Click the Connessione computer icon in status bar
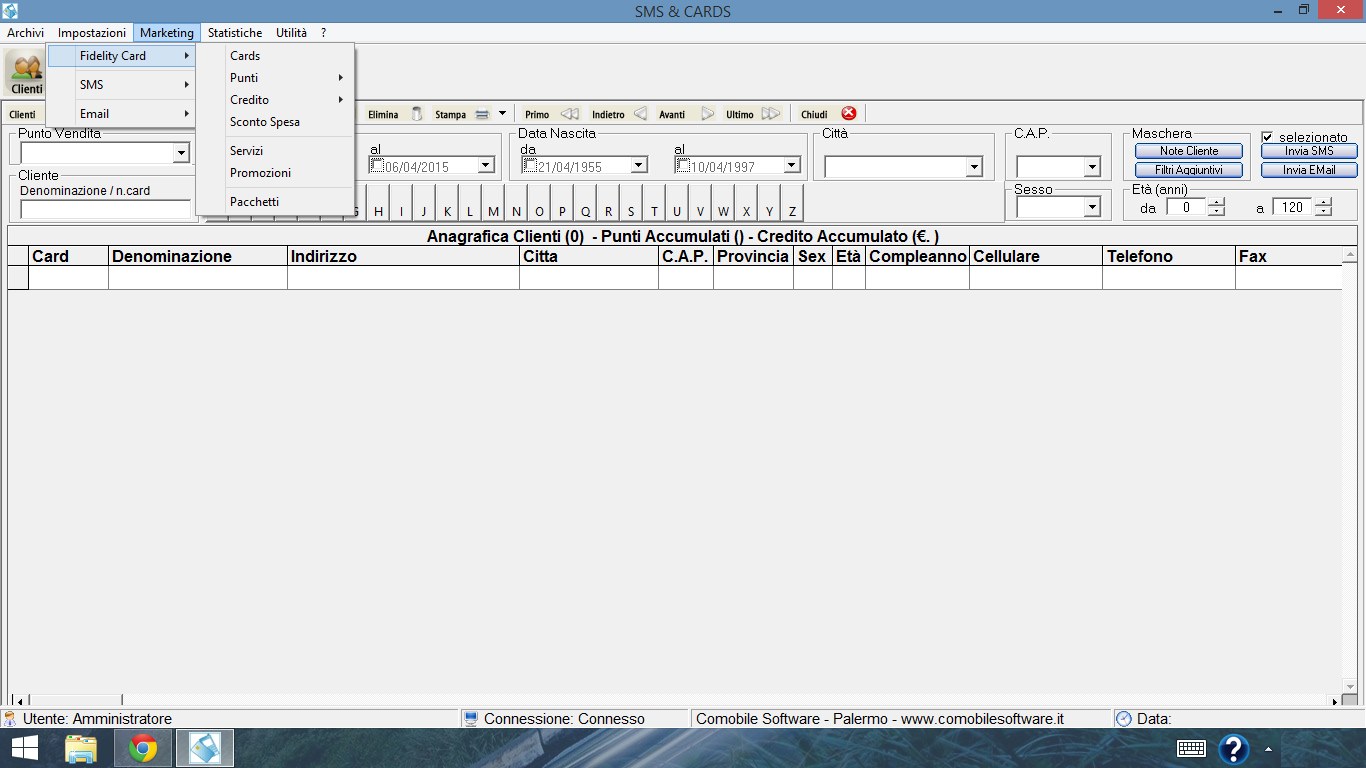This screenshot has width=1366, height=768. (471, 719)
